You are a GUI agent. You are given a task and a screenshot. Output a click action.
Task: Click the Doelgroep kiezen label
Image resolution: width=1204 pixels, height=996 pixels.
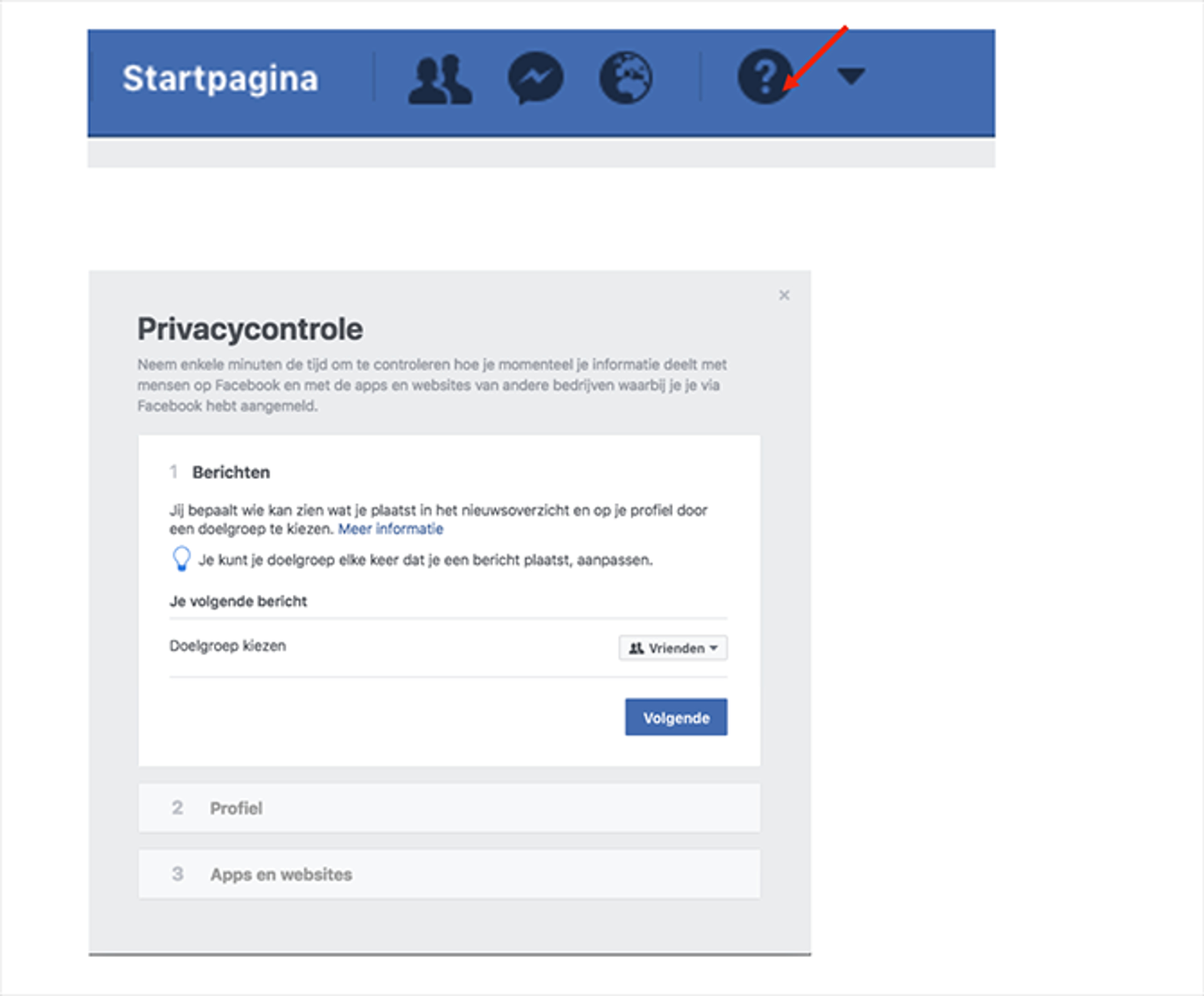[228, 645]
